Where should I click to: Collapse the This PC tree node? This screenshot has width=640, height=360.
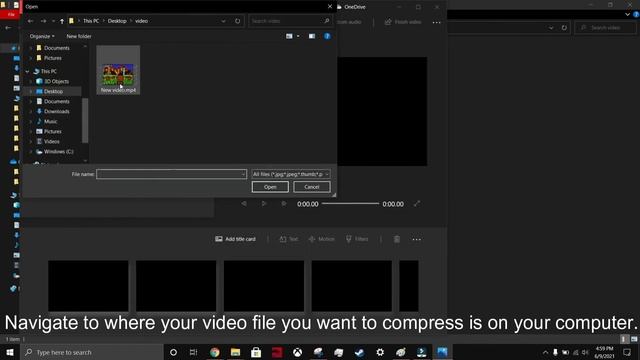point(27,71)
